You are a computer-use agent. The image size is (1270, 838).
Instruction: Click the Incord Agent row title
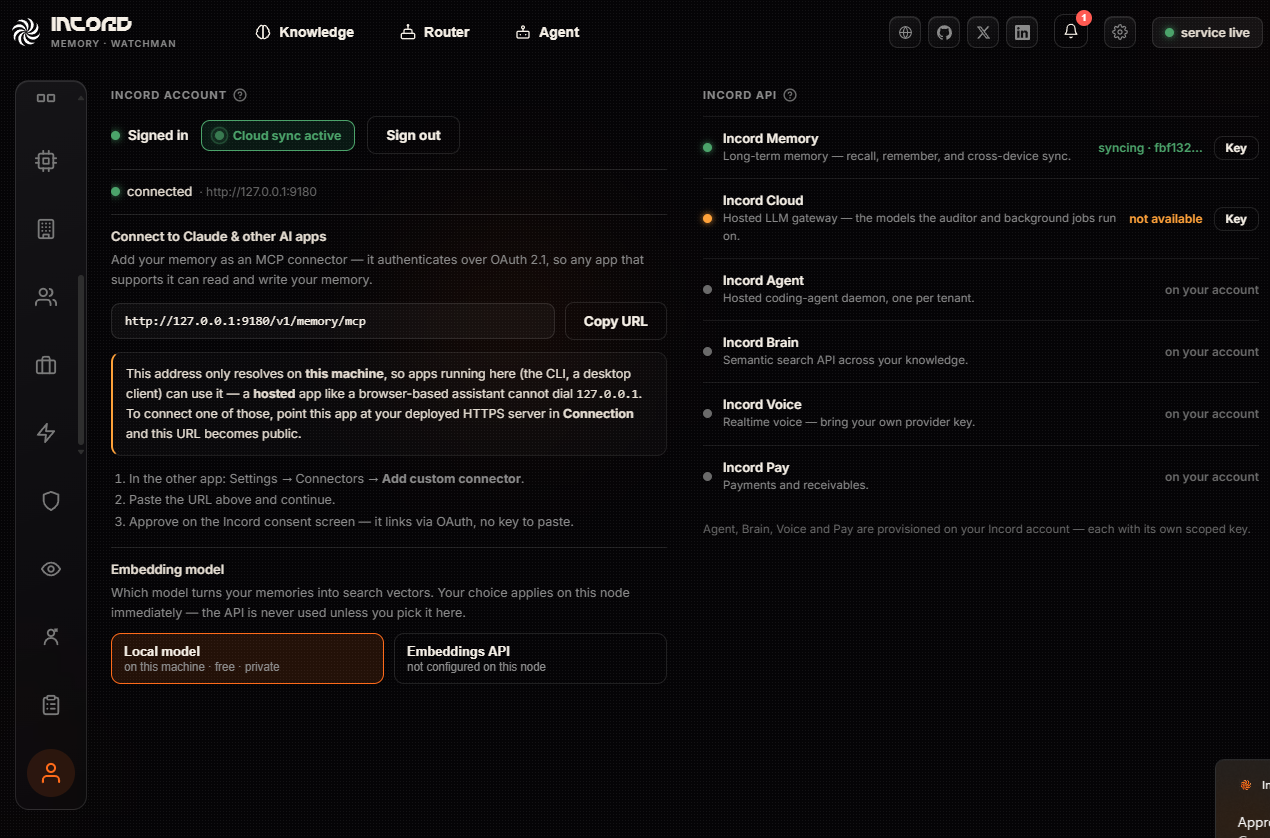click(x=763, y=281)
